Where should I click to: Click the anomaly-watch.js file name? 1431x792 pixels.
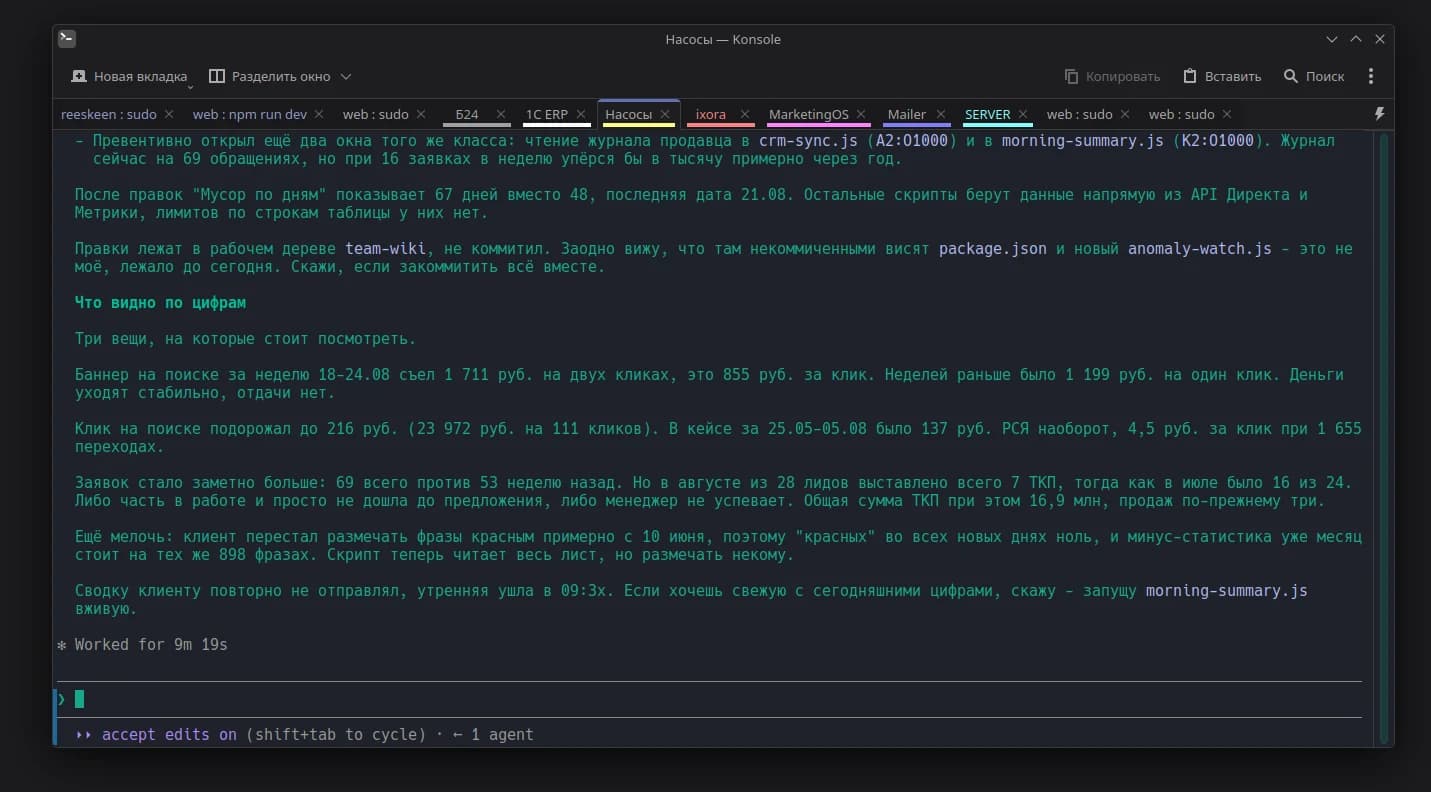pos(1200,248)
